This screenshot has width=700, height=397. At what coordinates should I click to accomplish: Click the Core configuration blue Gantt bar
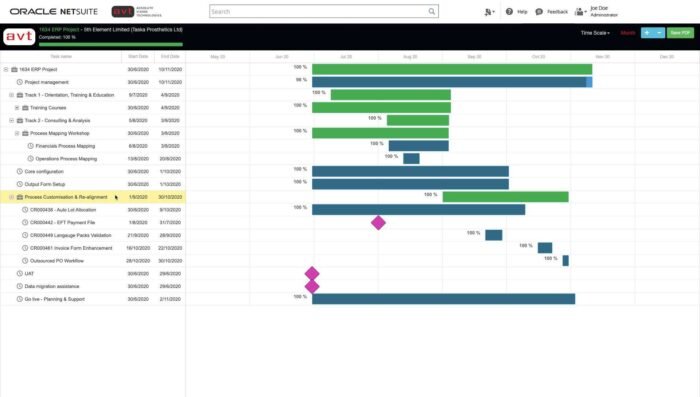(410, 171)
